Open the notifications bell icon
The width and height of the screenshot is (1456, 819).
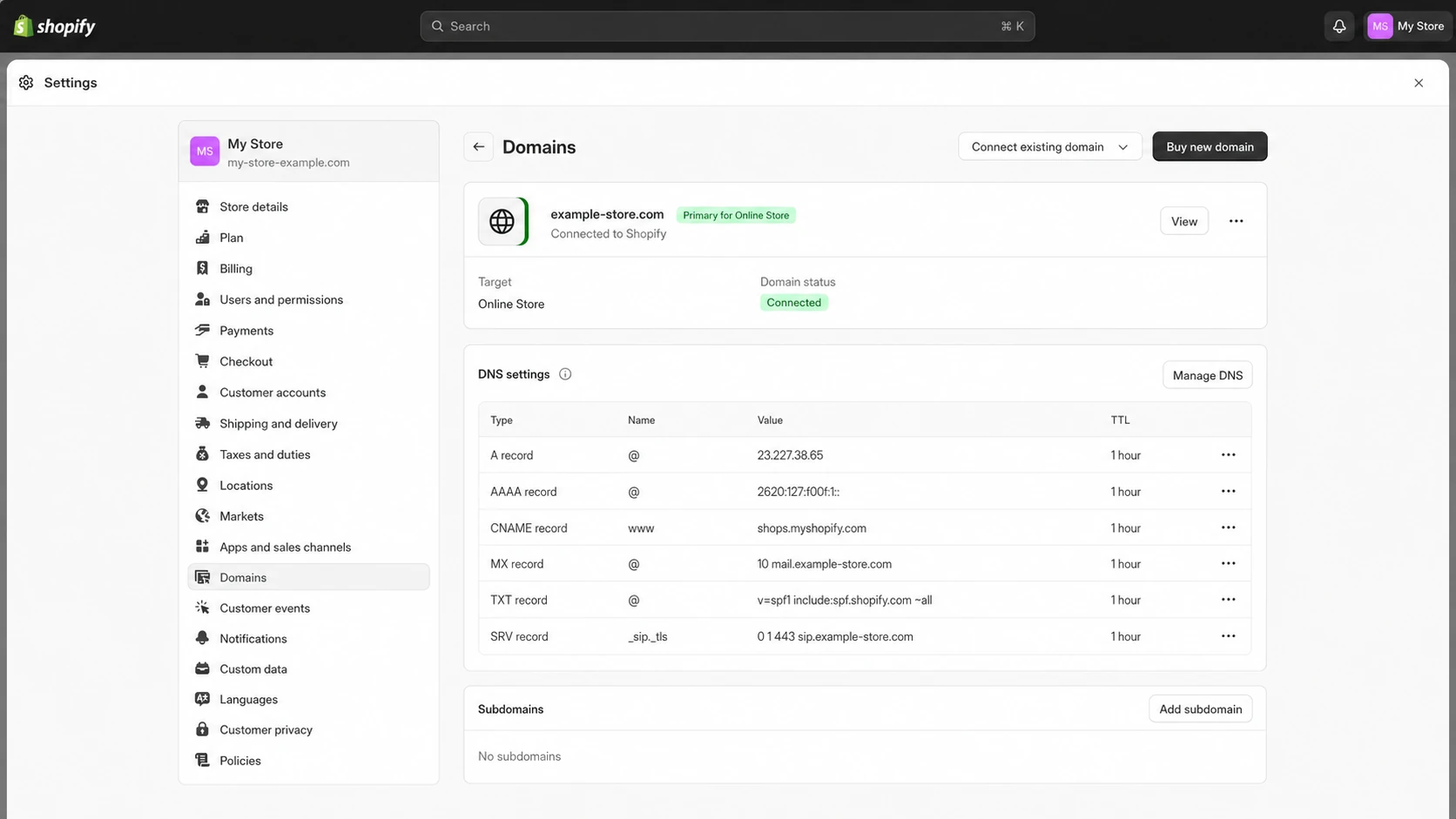[x=1339, y=26]
